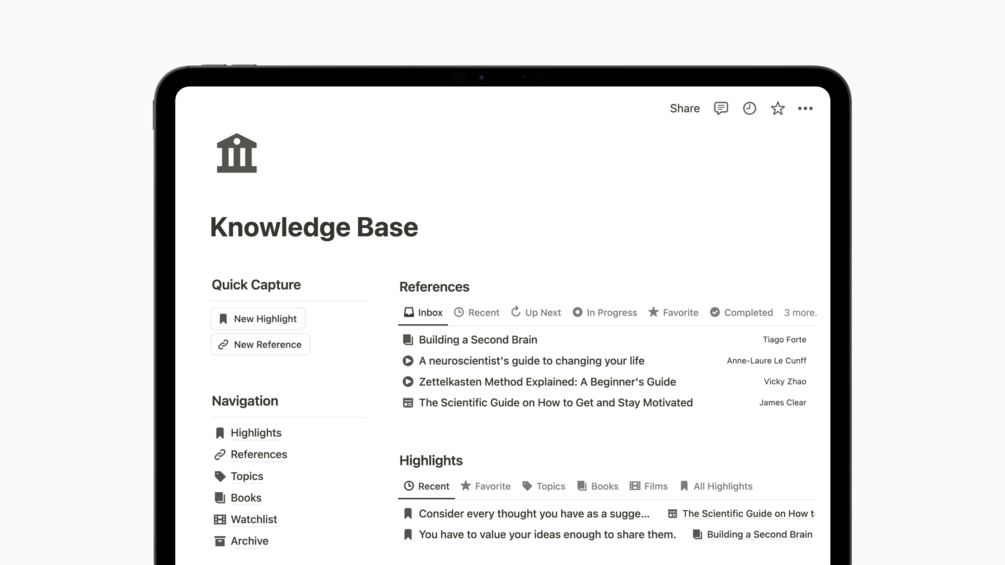The width and height of the screenshot is (1005, 565).
Task: Open References in Navigation list
Action: 259,454
